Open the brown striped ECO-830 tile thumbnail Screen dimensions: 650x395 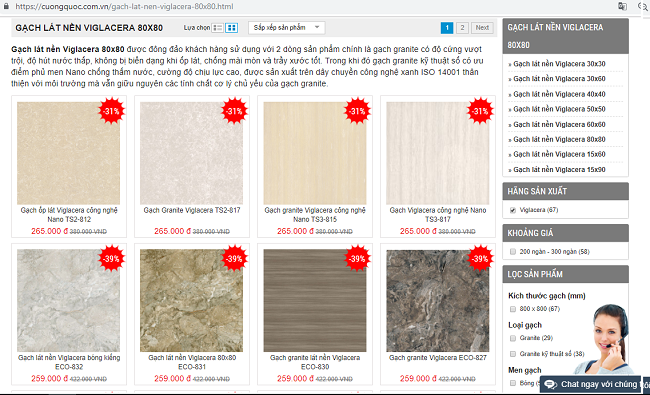315,300
